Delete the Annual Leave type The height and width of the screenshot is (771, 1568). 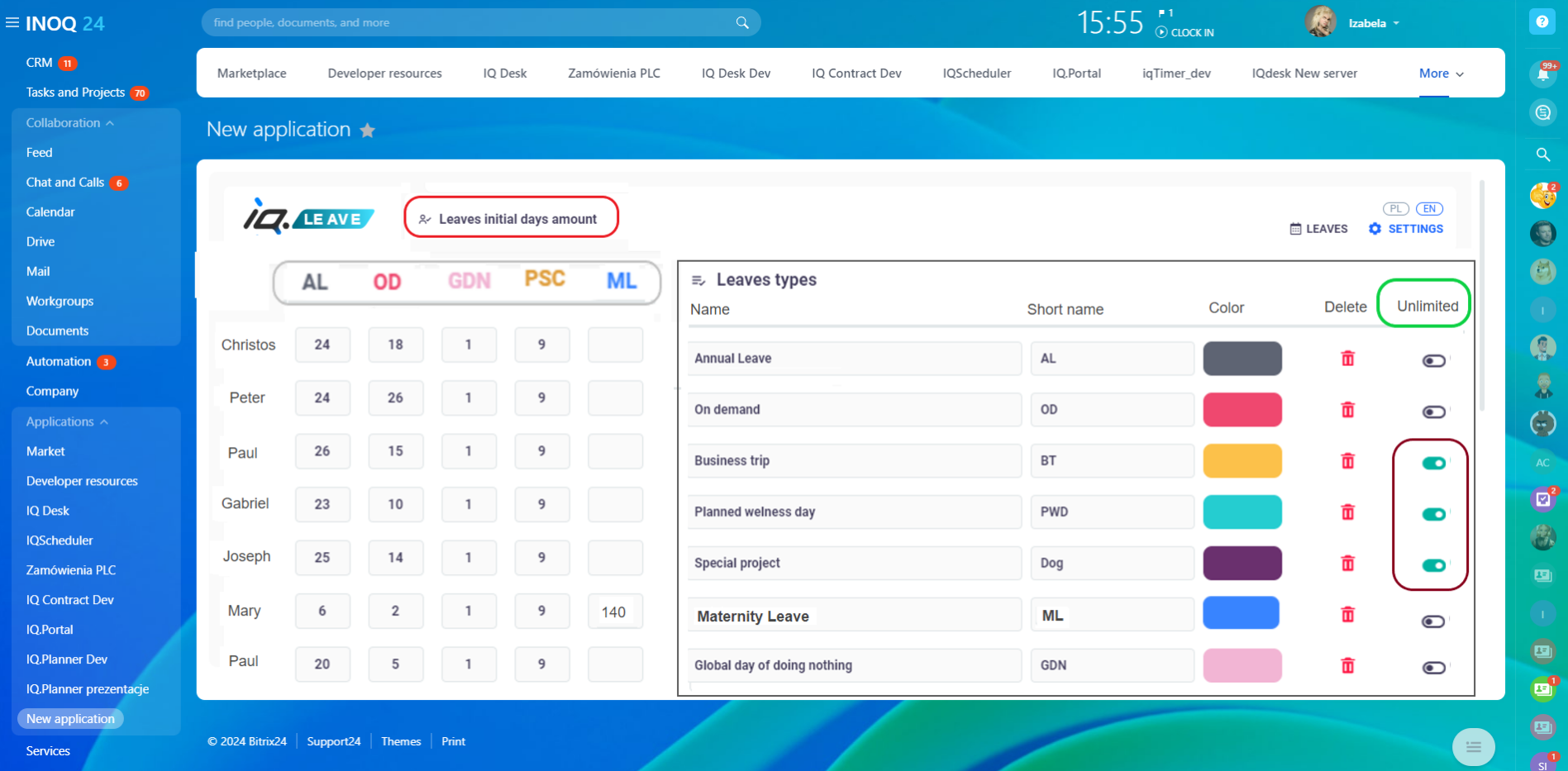point(1347,358)
